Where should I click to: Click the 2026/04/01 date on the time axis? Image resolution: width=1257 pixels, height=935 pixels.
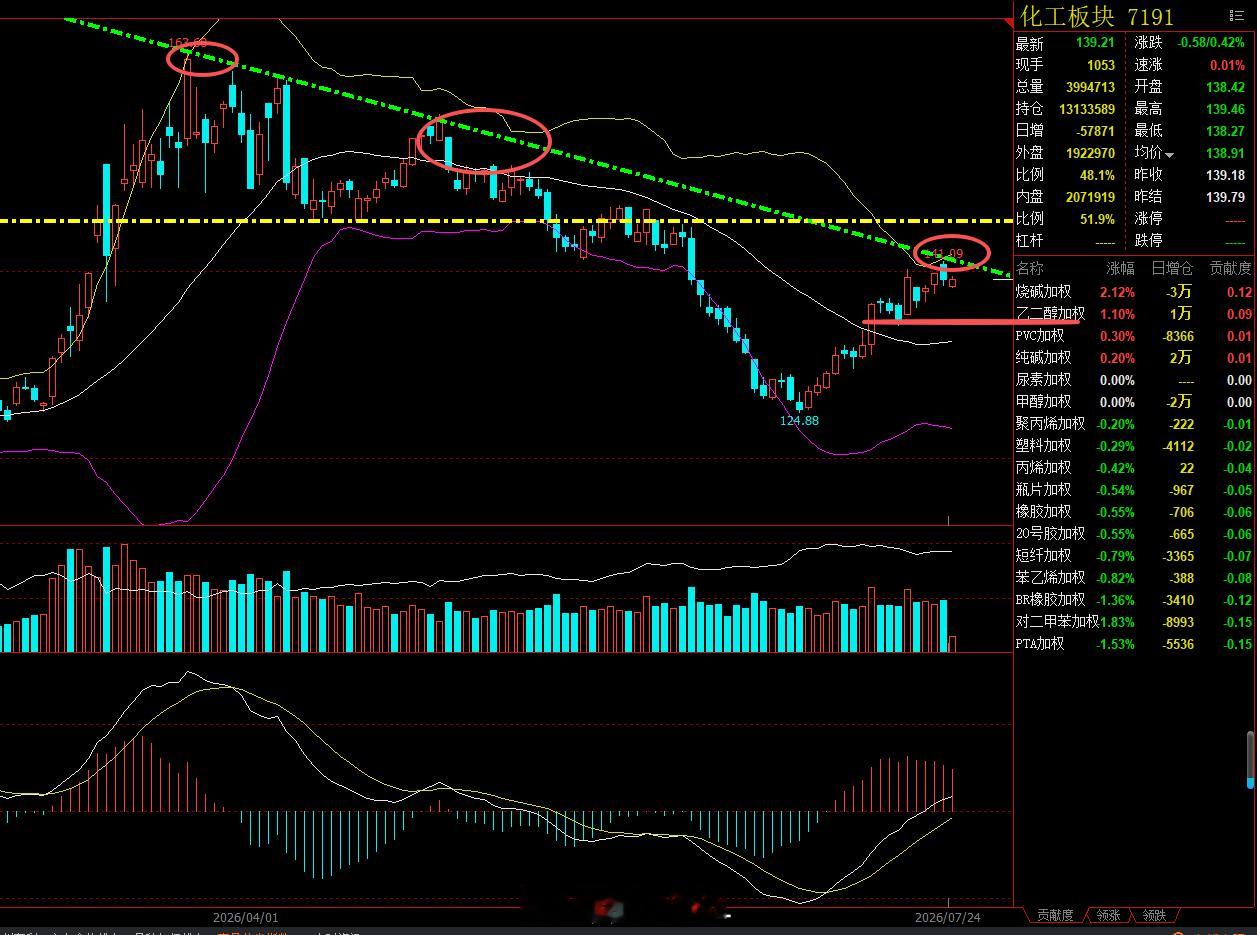(246, 917)
